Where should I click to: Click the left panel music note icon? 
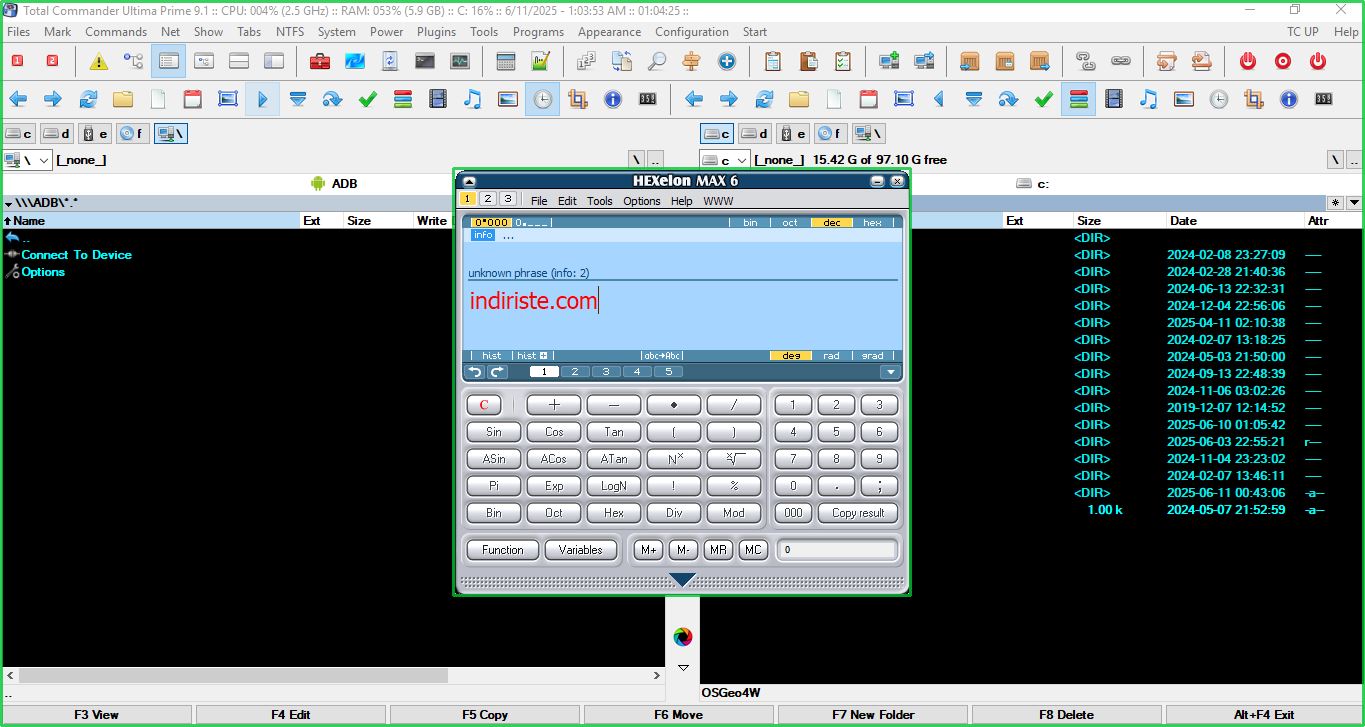pos(473,99)
